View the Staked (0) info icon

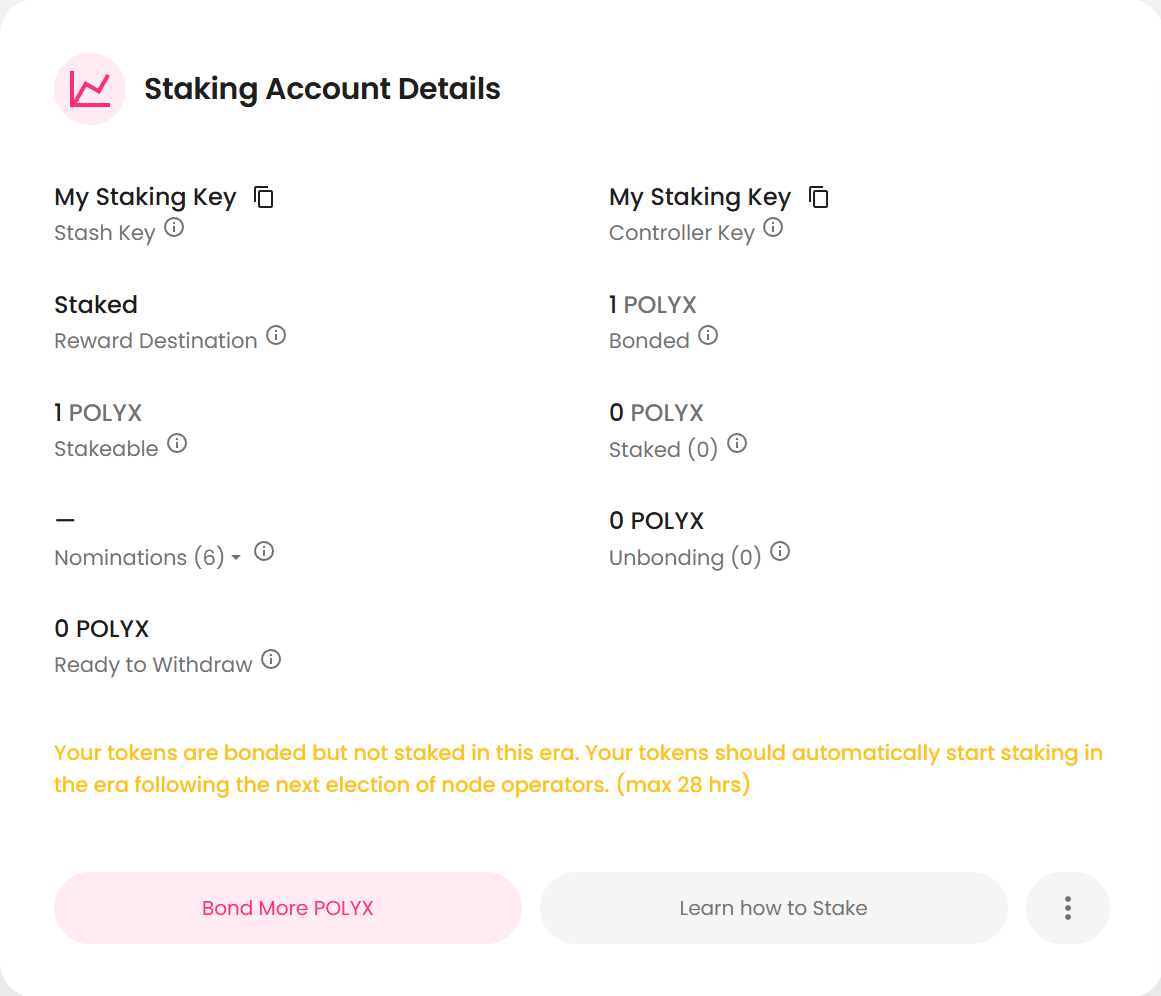tap(737, 444)
